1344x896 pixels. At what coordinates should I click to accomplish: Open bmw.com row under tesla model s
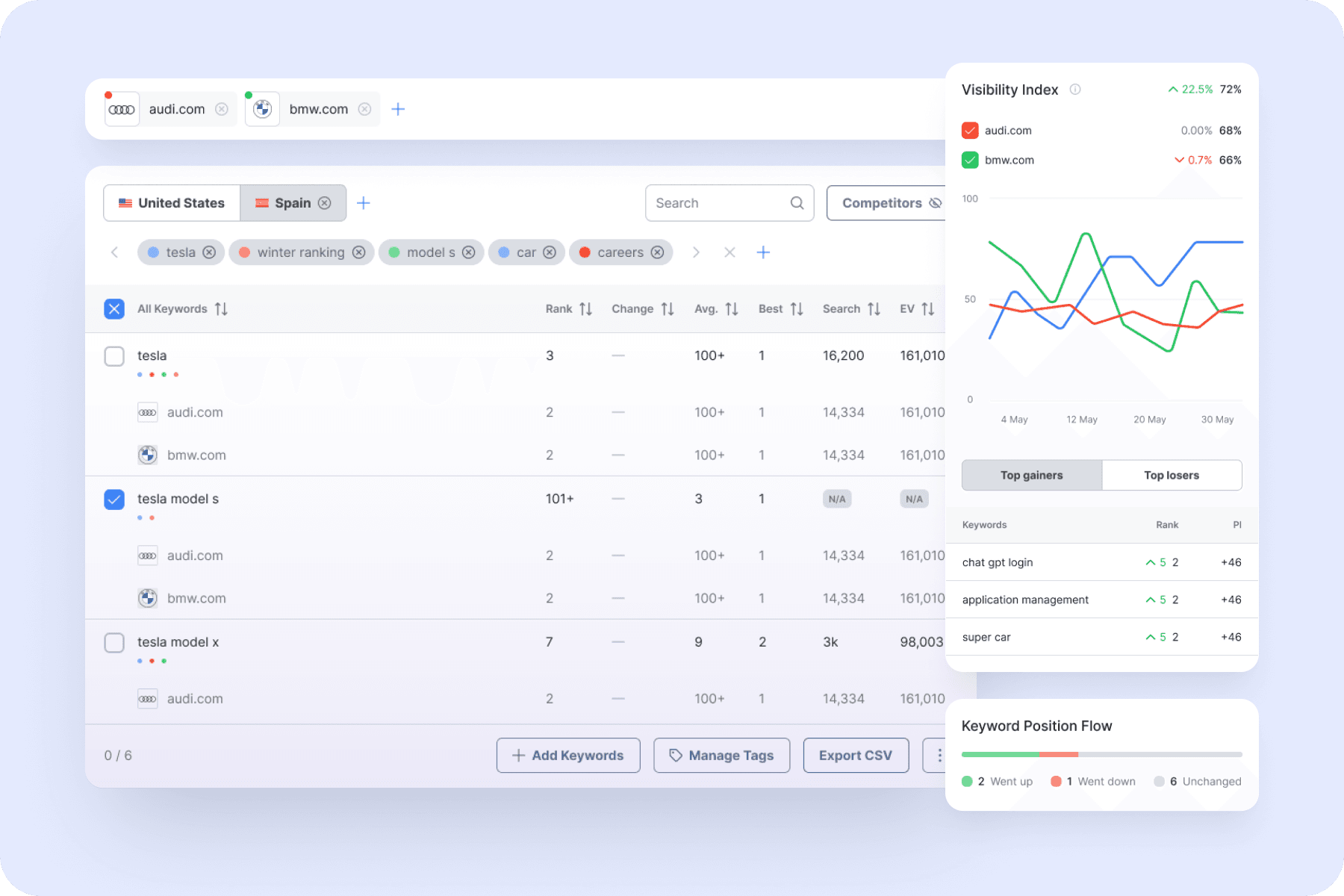pos(515,598)
